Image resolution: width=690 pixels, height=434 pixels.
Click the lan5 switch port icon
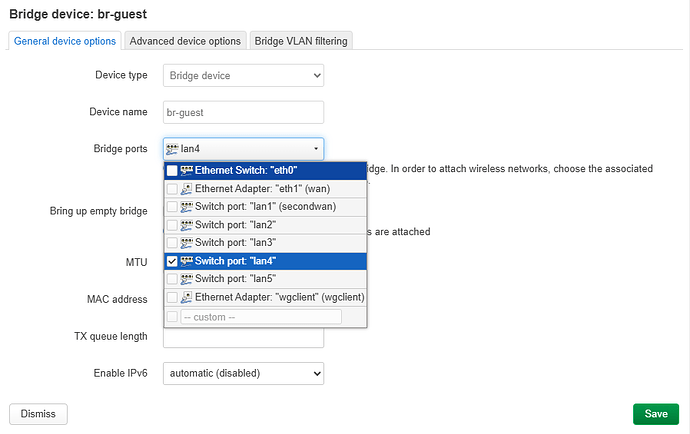[x=187, y=279]
